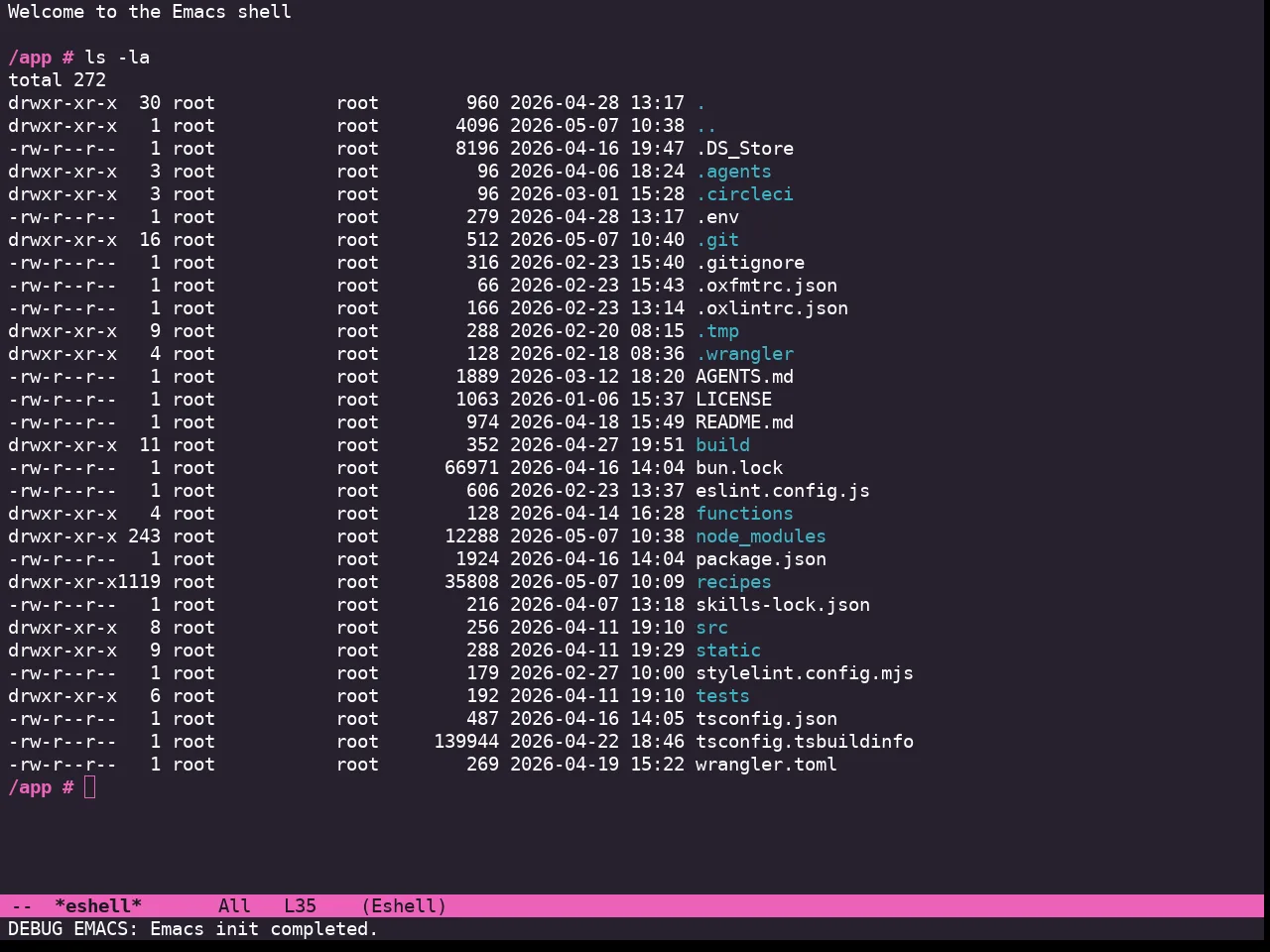
Task: Click the AGENTS.md file name
Action: point(745,377)
